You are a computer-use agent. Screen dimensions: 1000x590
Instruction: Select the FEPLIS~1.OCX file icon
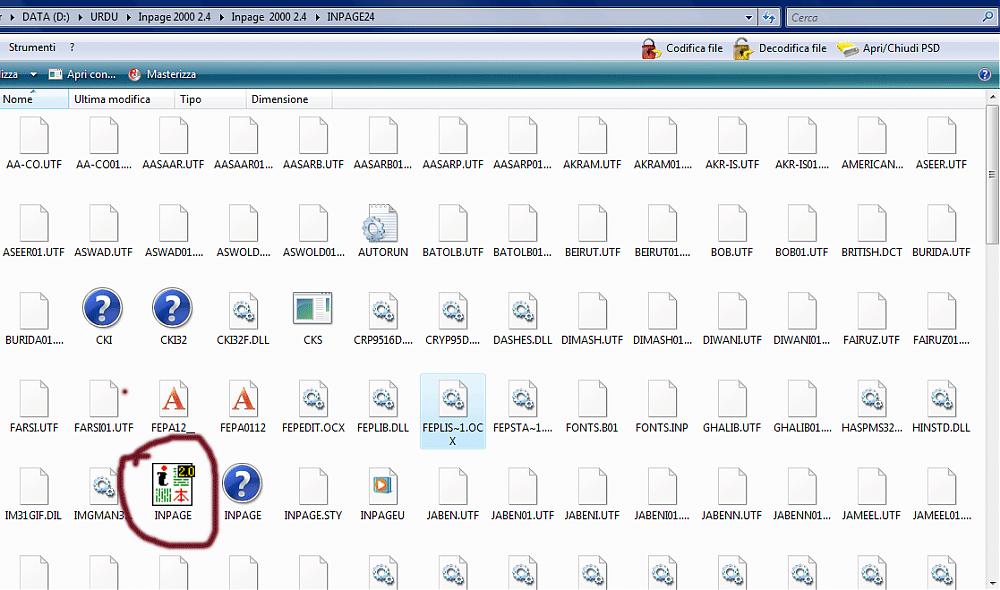point(453,397)
